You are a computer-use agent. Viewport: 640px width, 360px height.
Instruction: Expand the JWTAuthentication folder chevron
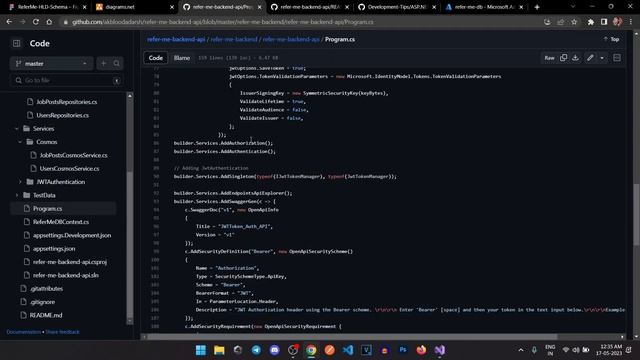pos(20,182)
